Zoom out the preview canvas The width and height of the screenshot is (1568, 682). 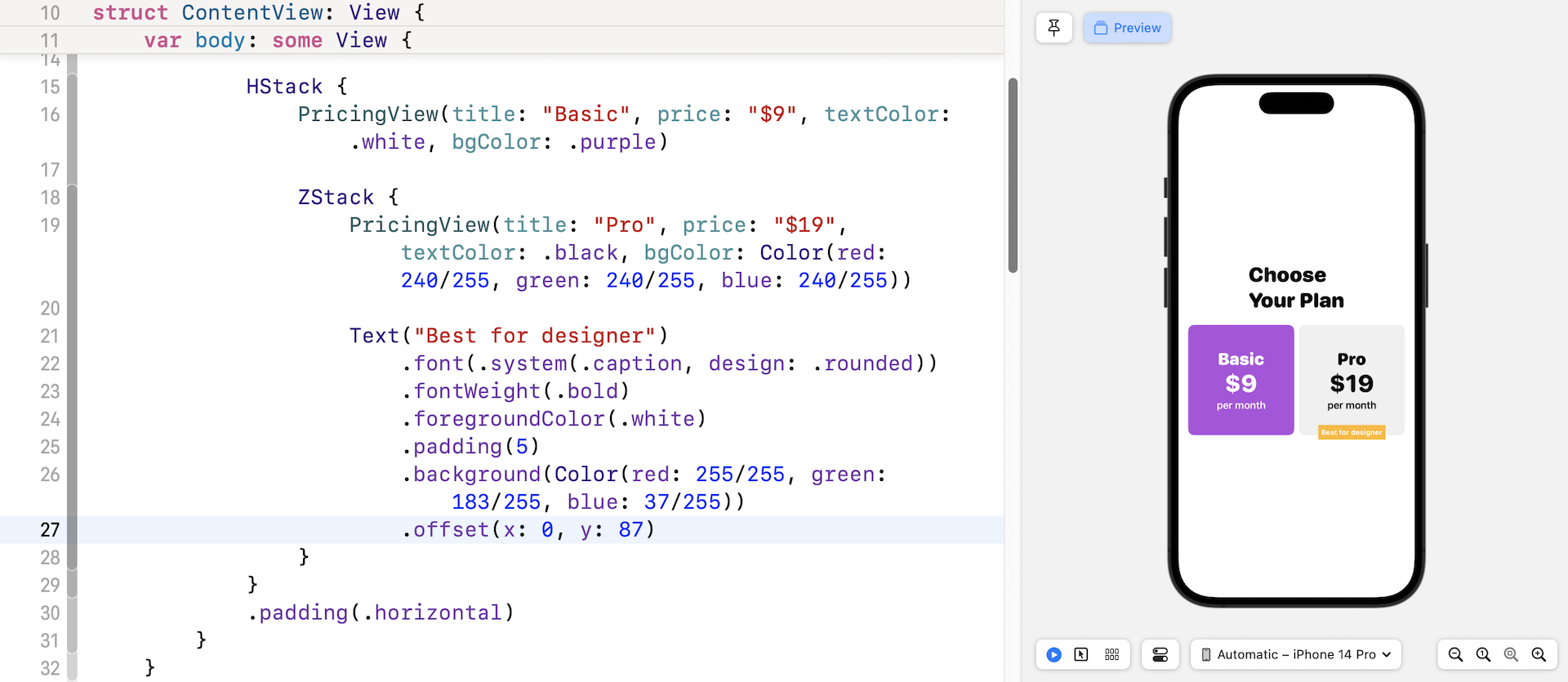click(x=1455, y=654)
